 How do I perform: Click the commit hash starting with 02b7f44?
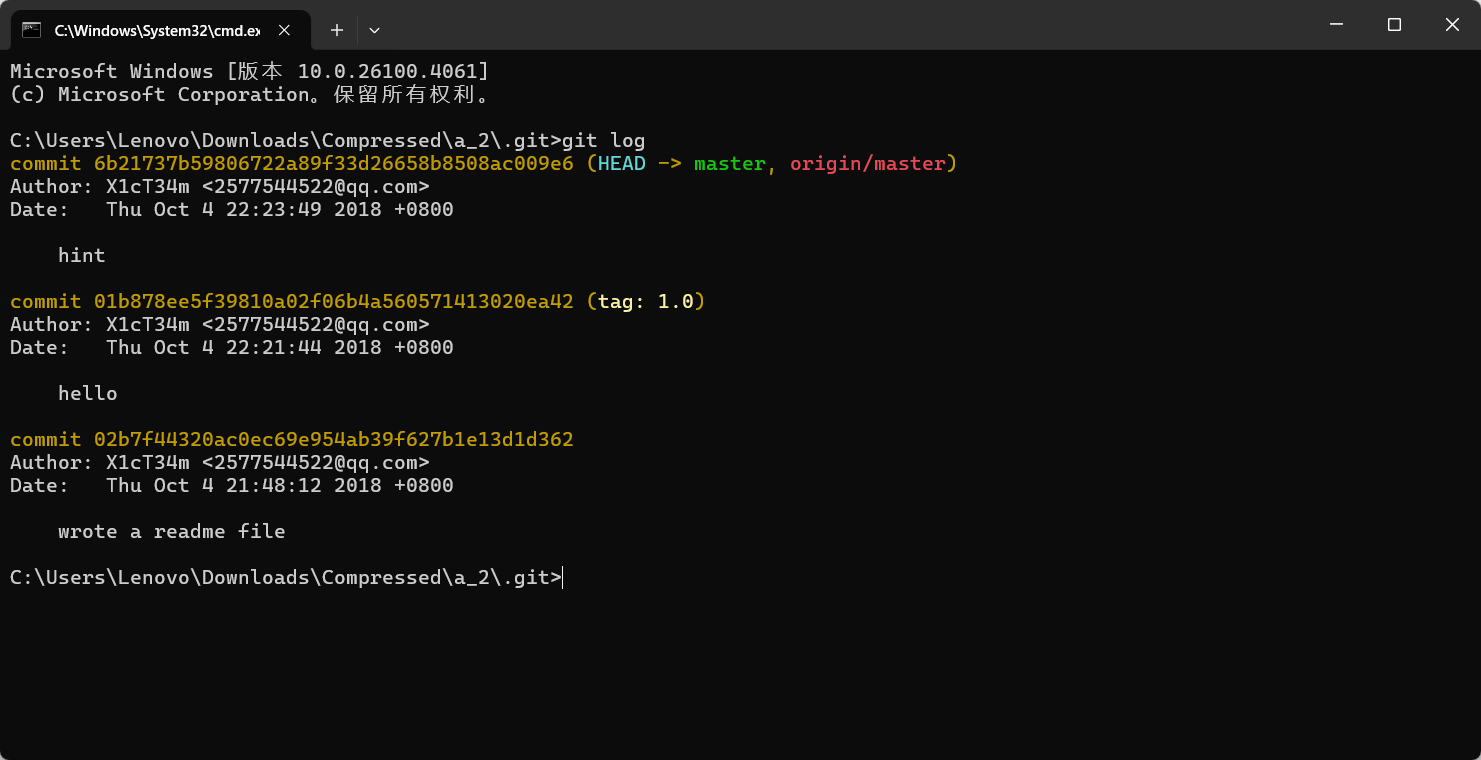[333, 440]
